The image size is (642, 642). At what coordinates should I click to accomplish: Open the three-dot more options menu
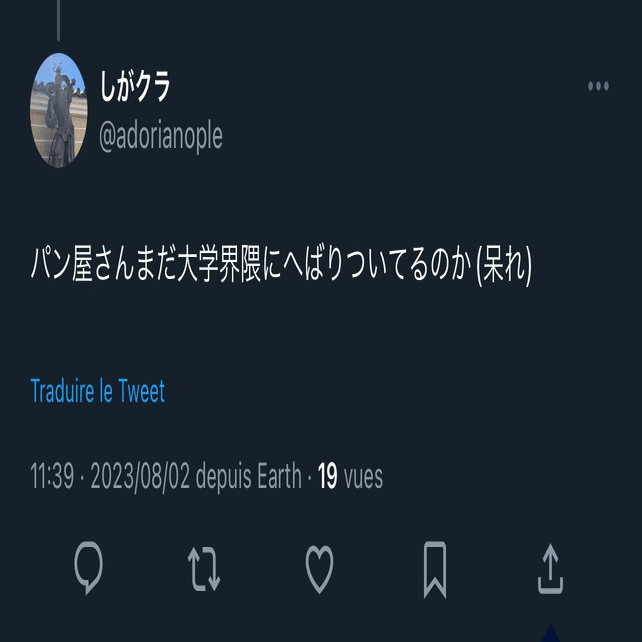(598, 86)
